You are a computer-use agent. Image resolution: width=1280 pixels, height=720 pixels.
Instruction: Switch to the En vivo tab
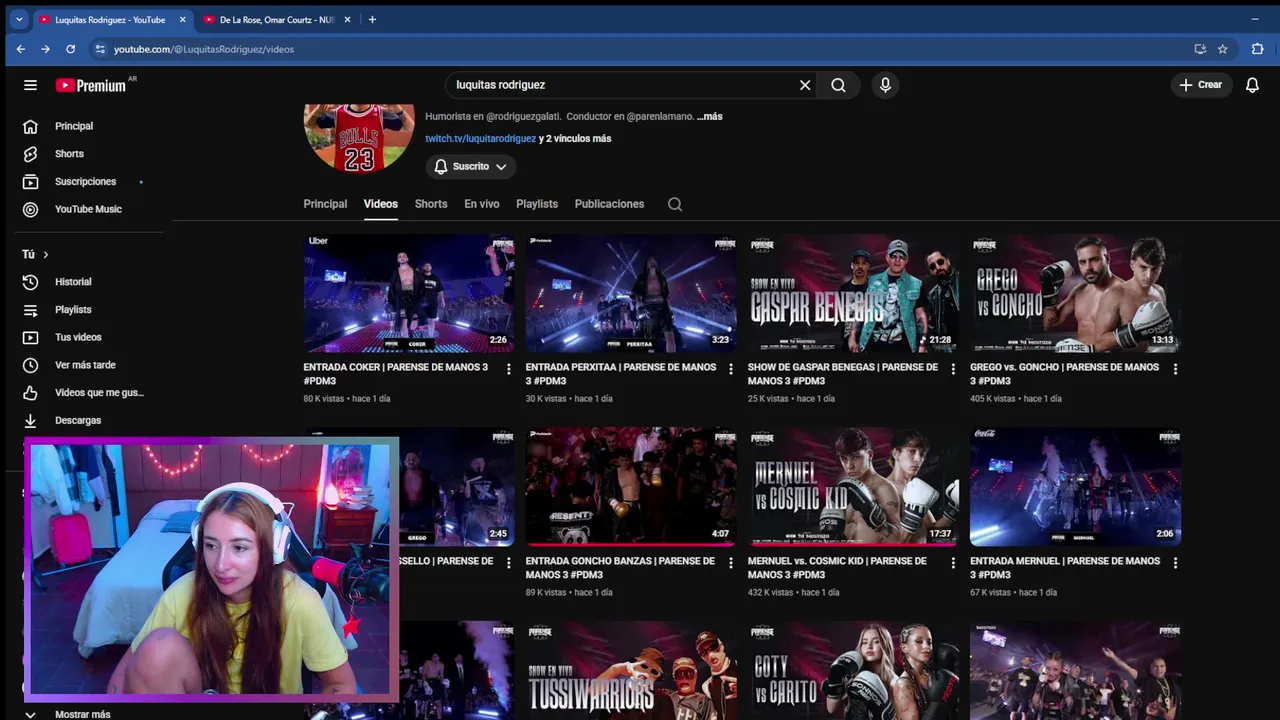click(x=481, y=204)
